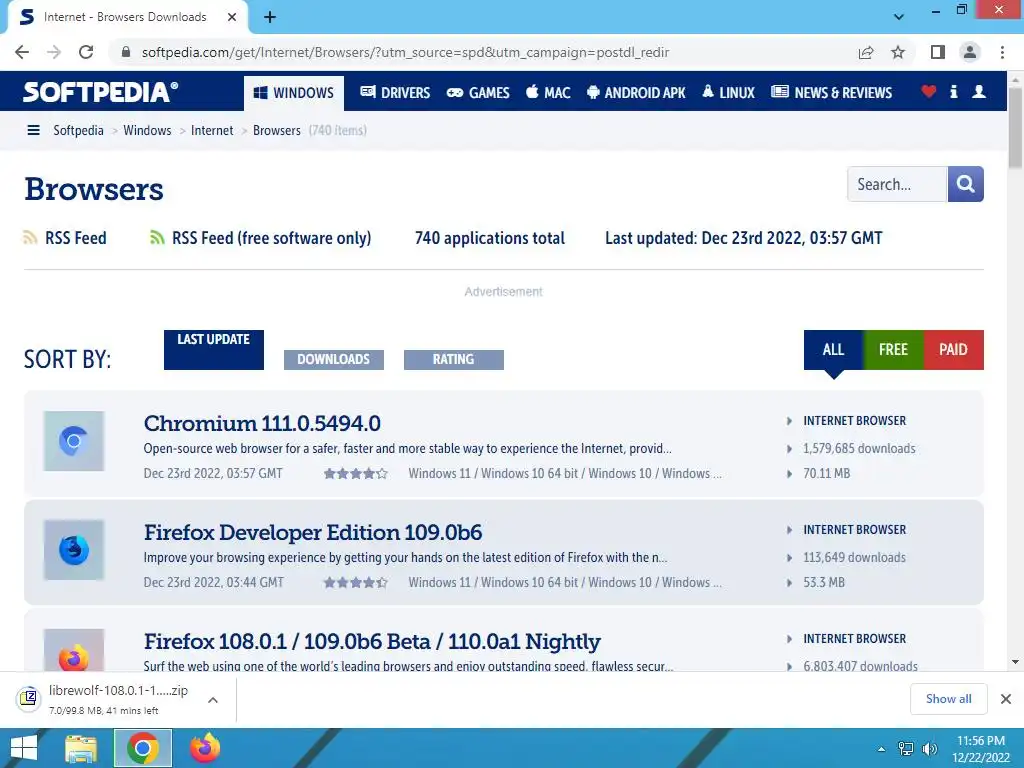This screenshot has height=768, width=1024.
Task: Click the Chromium star rating
Action: pyautogui.click(x=355, y=473)
